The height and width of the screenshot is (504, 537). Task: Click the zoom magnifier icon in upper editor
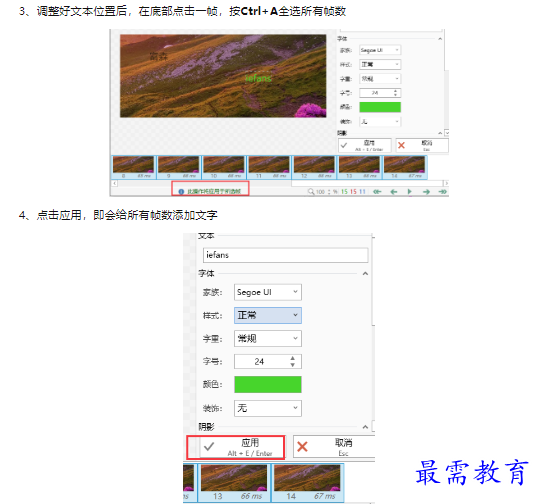[311, 191]
